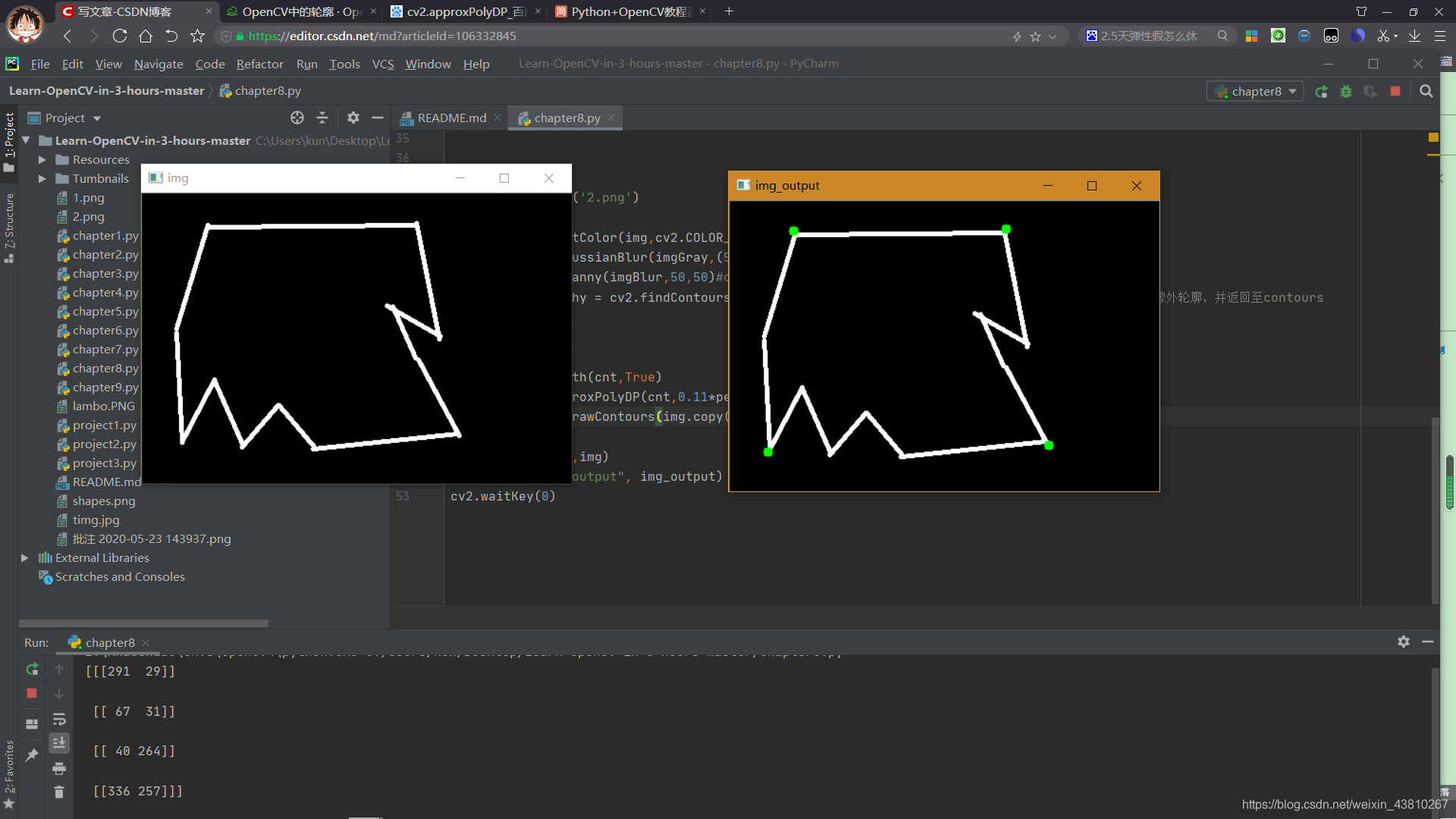Viewport: 1456px width, 819px height.
Task: Switch to README.md editor tab
Action: point(451,118)
